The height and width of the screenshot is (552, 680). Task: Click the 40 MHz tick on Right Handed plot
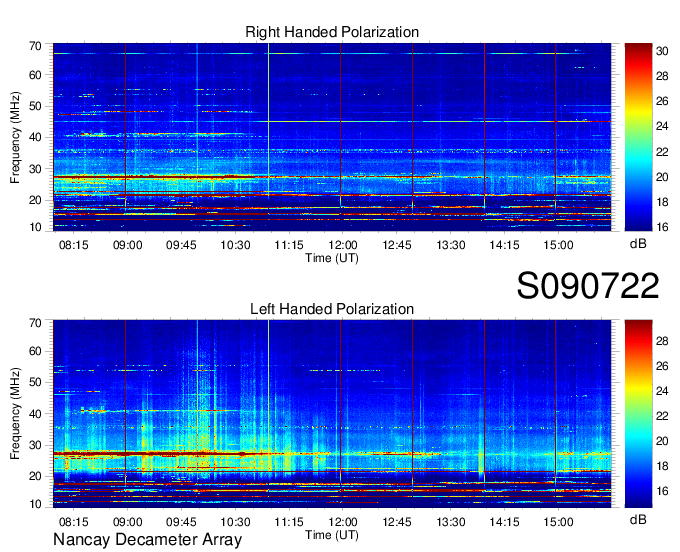[35, 138]
